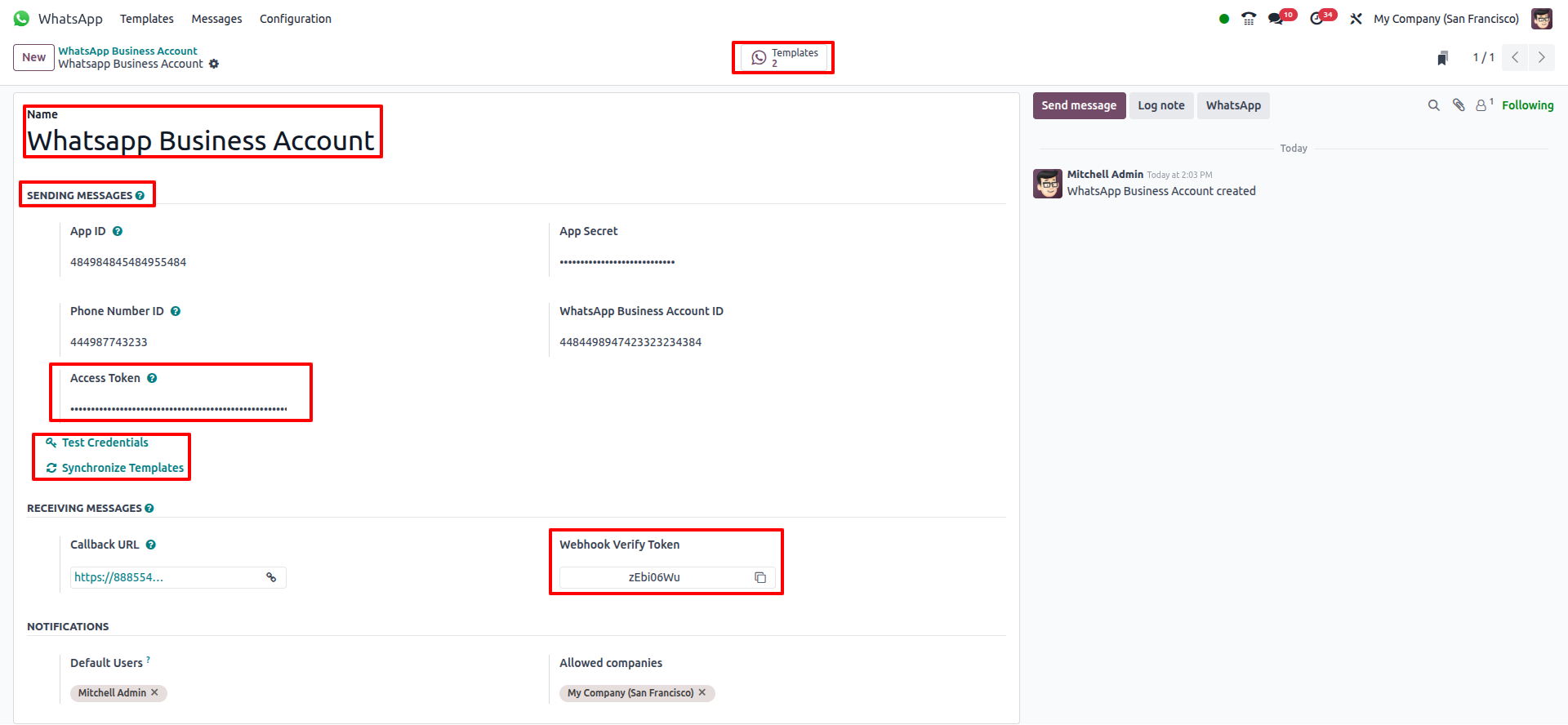Open company switcher My Company (San Francisco)
The height and width of the screenshot is (725, 1568).
point(1445,19)
